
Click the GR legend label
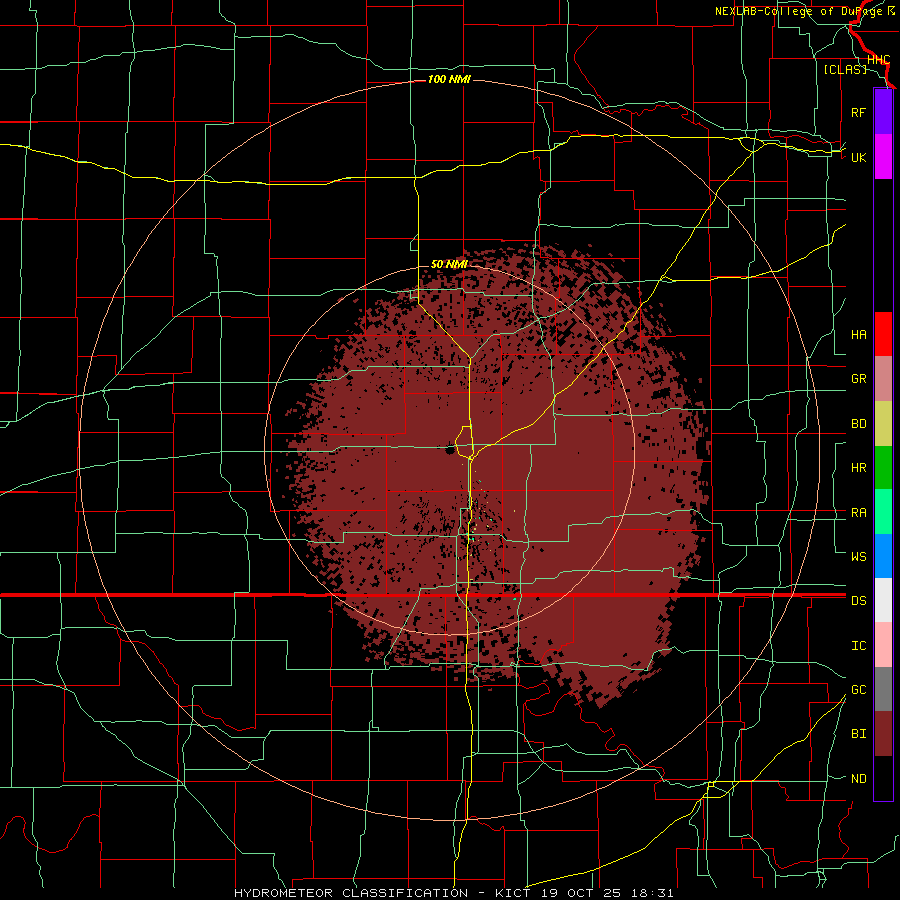[858, 379]
